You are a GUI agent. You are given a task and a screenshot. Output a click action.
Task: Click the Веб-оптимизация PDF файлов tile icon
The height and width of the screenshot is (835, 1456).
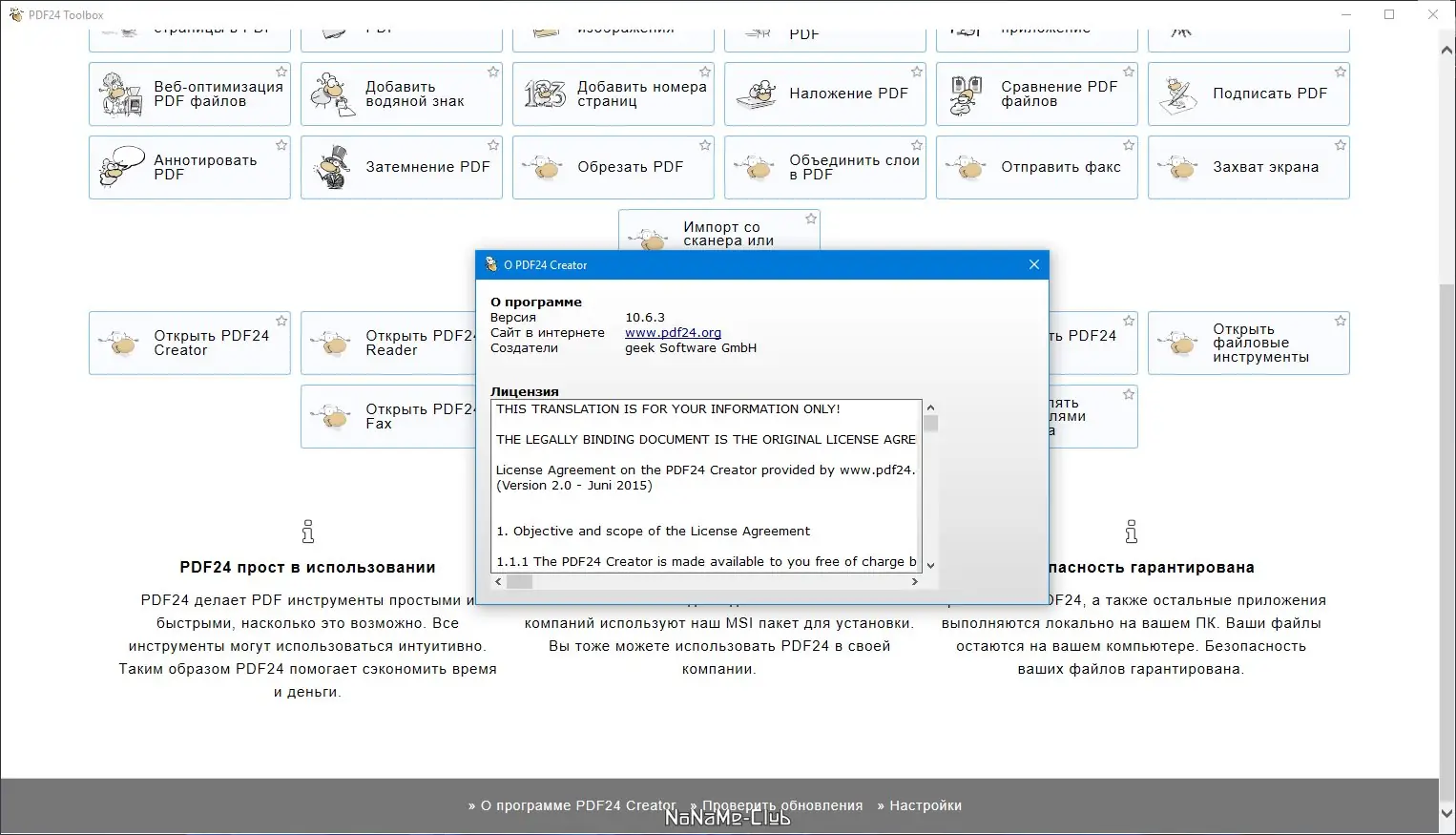121,94
